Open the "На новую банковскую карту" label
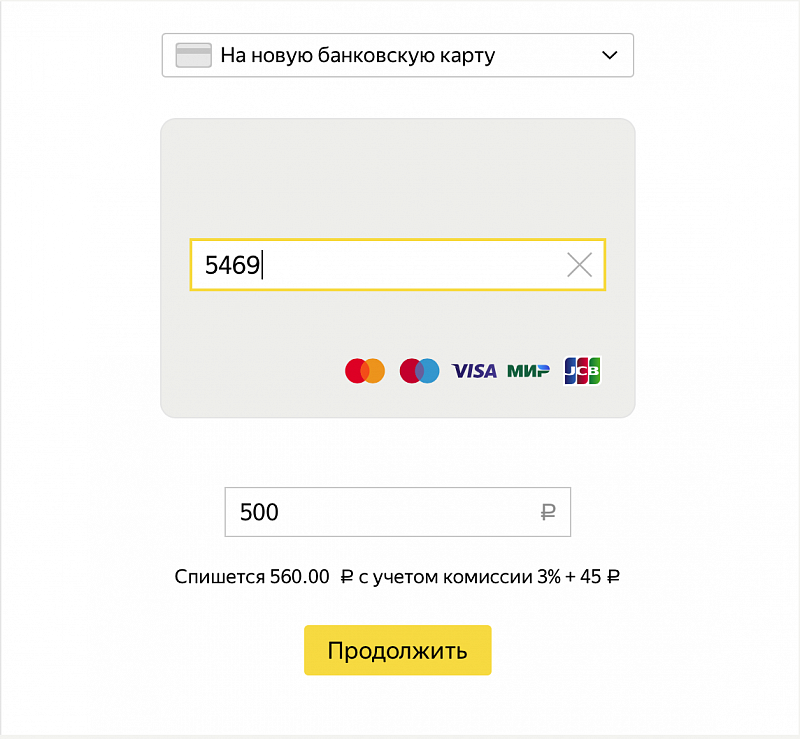The height and width of the screenshot is (739, 800). (357, 55)
